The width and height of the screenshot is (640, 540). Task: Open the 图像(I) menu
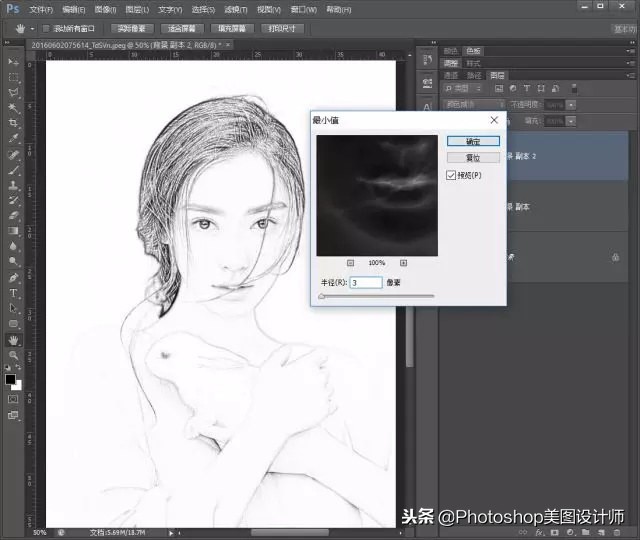[105, 9]
